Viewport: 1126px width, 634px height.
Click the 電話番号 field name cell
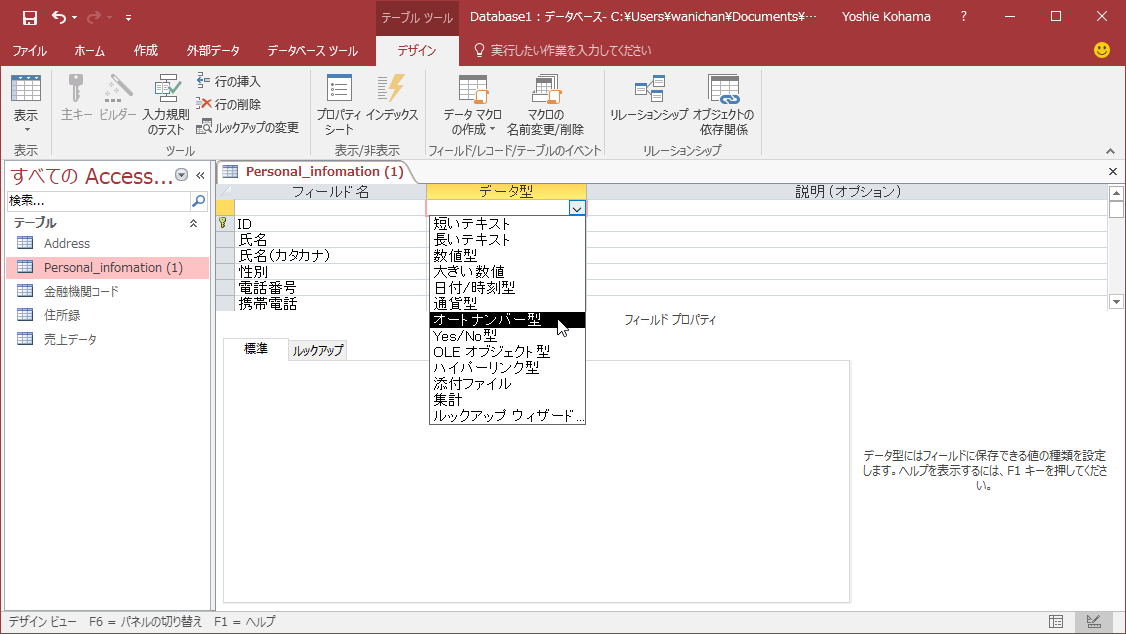coord(330,288)
